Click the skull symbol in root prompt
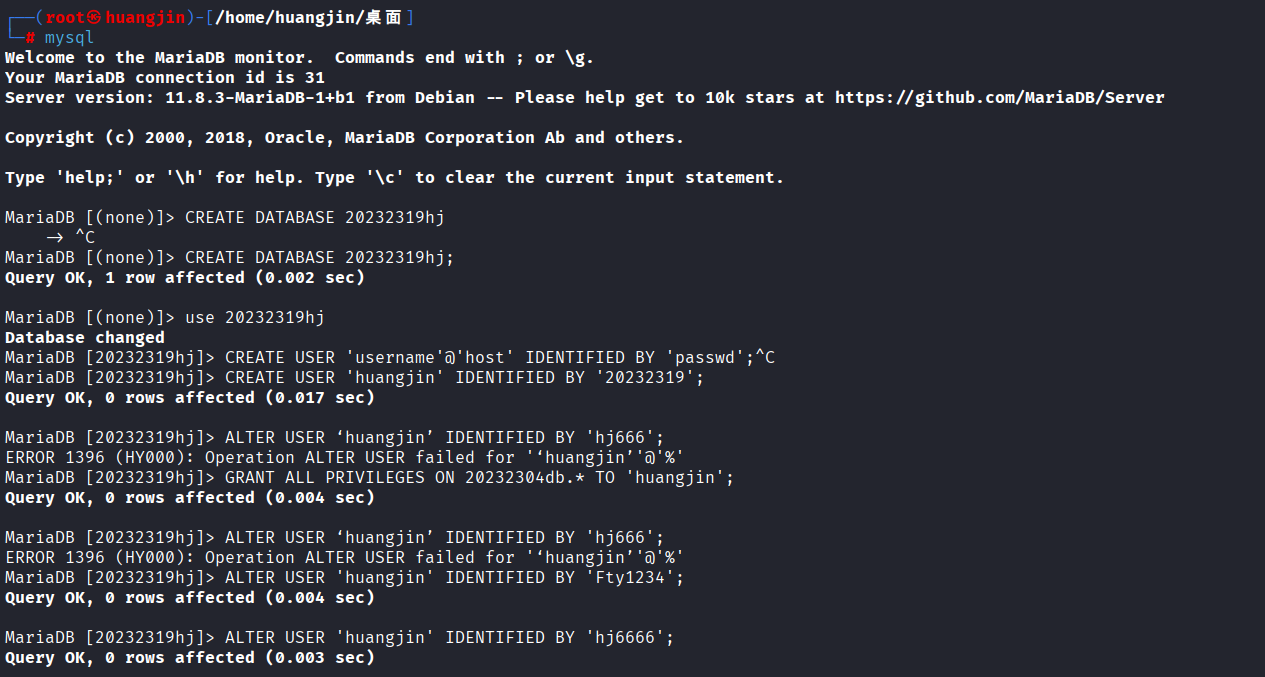 pos(94,18)
